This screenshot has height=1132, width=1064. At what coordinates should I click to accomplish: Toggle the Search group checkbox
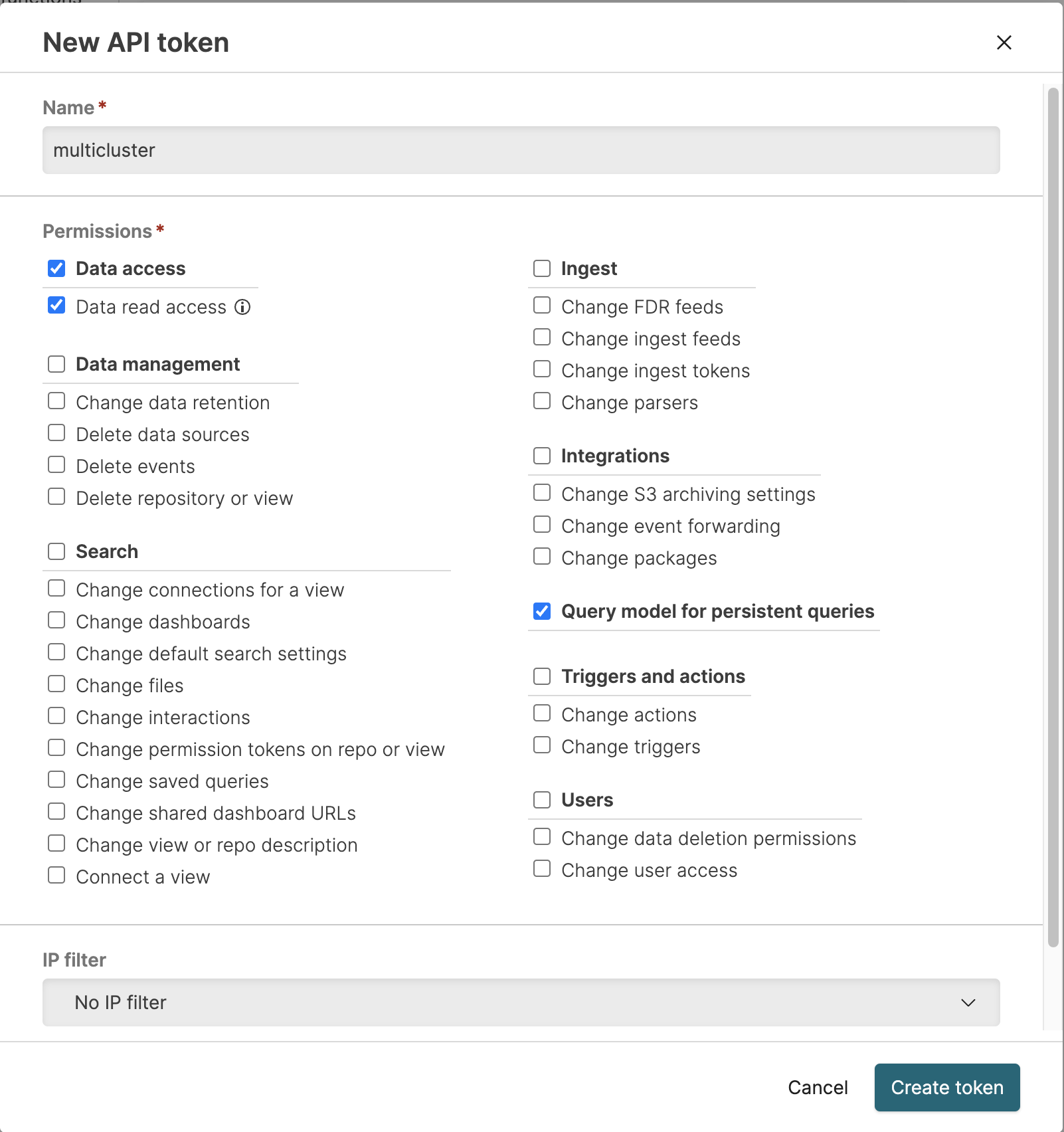pyautogui.click(x=56, y=551)
